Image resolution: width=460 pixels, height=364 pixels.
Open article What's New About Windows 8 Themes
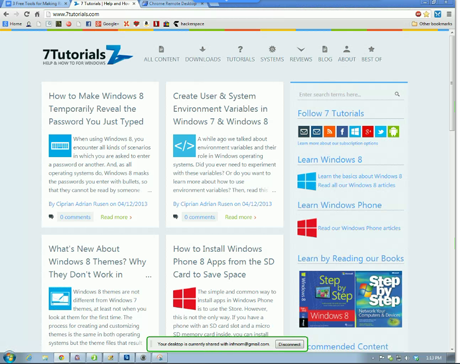click(x=97, y=262)
